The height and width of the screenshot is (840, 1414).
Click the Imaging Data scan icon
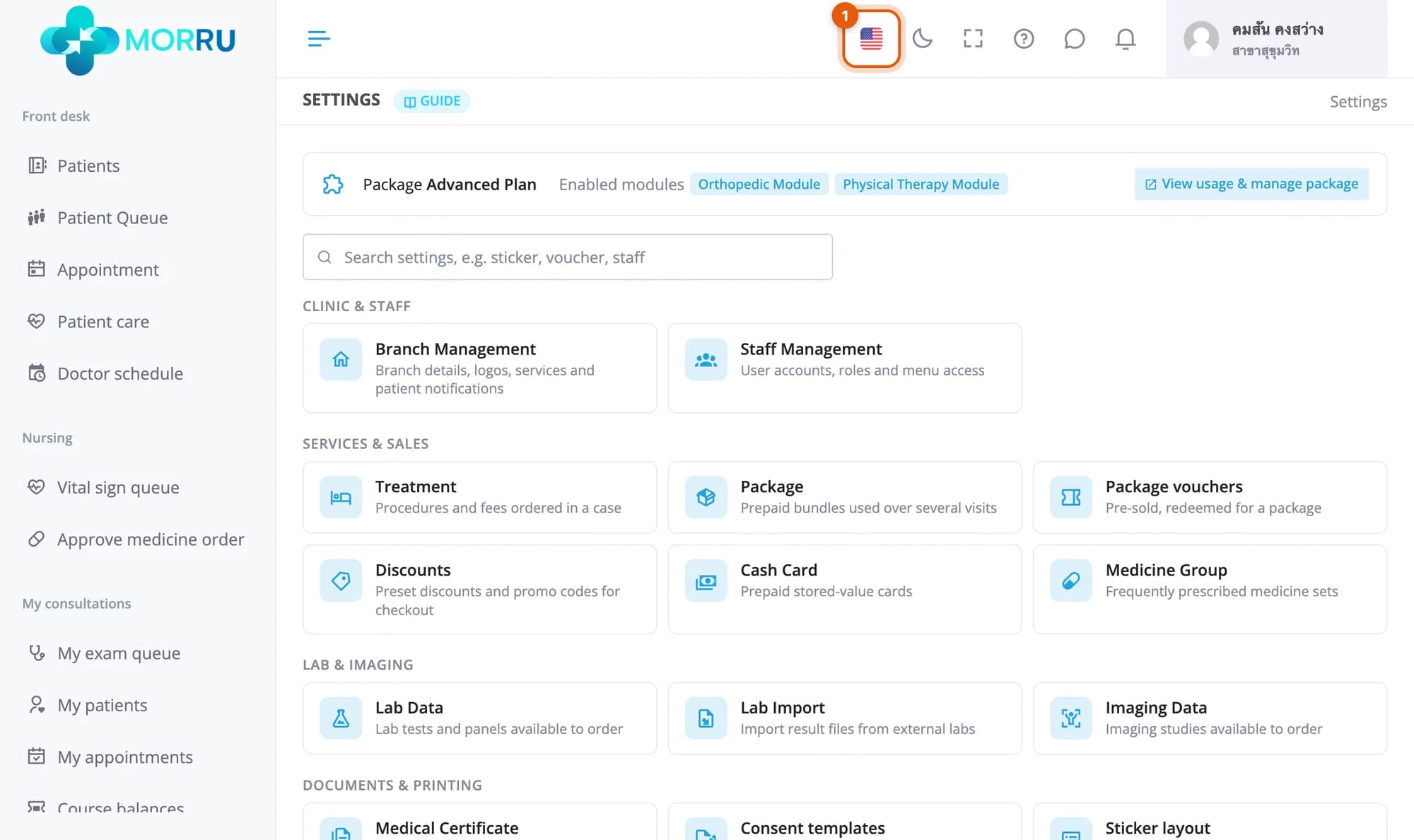tap(1071, 718)
